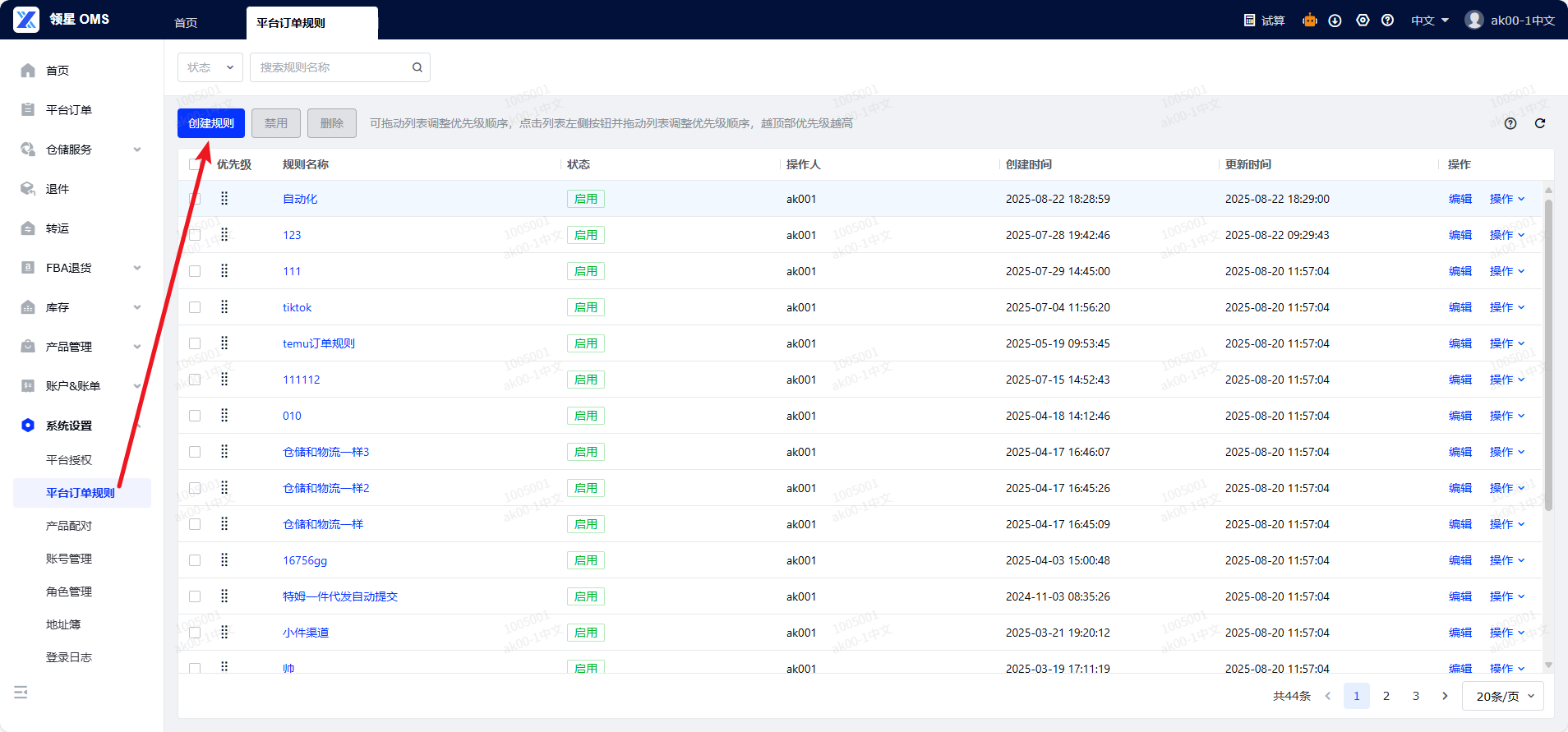
Task: Tick the checkbox for rule 111112
Action: [x=195, y=380]
